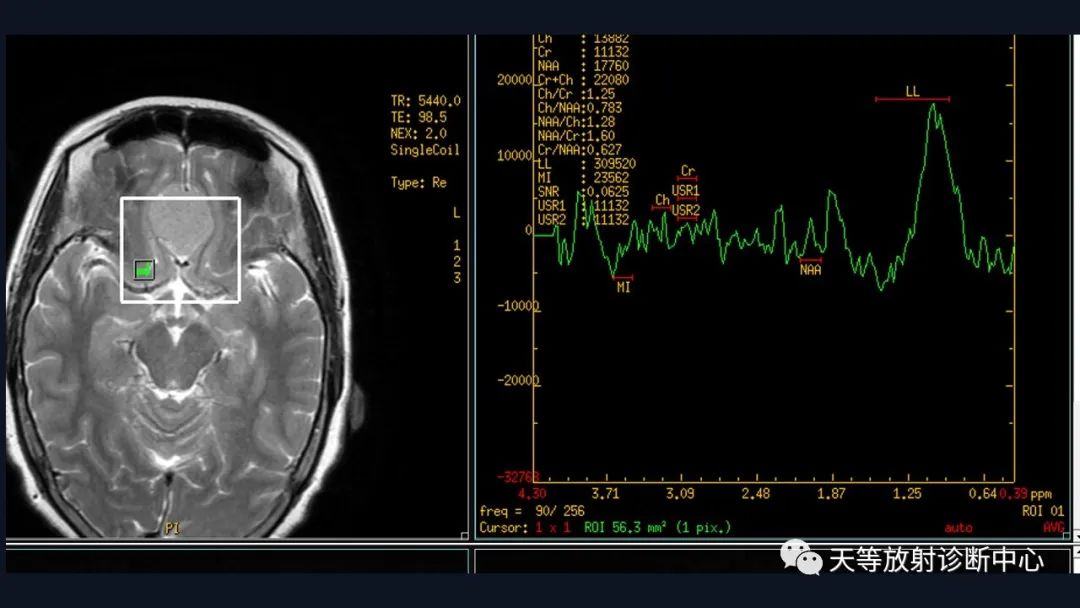Click the 'Type: Re' label
Image resolution: width=1080 pixels, height=608 pixels.
(x=419, y=182)
